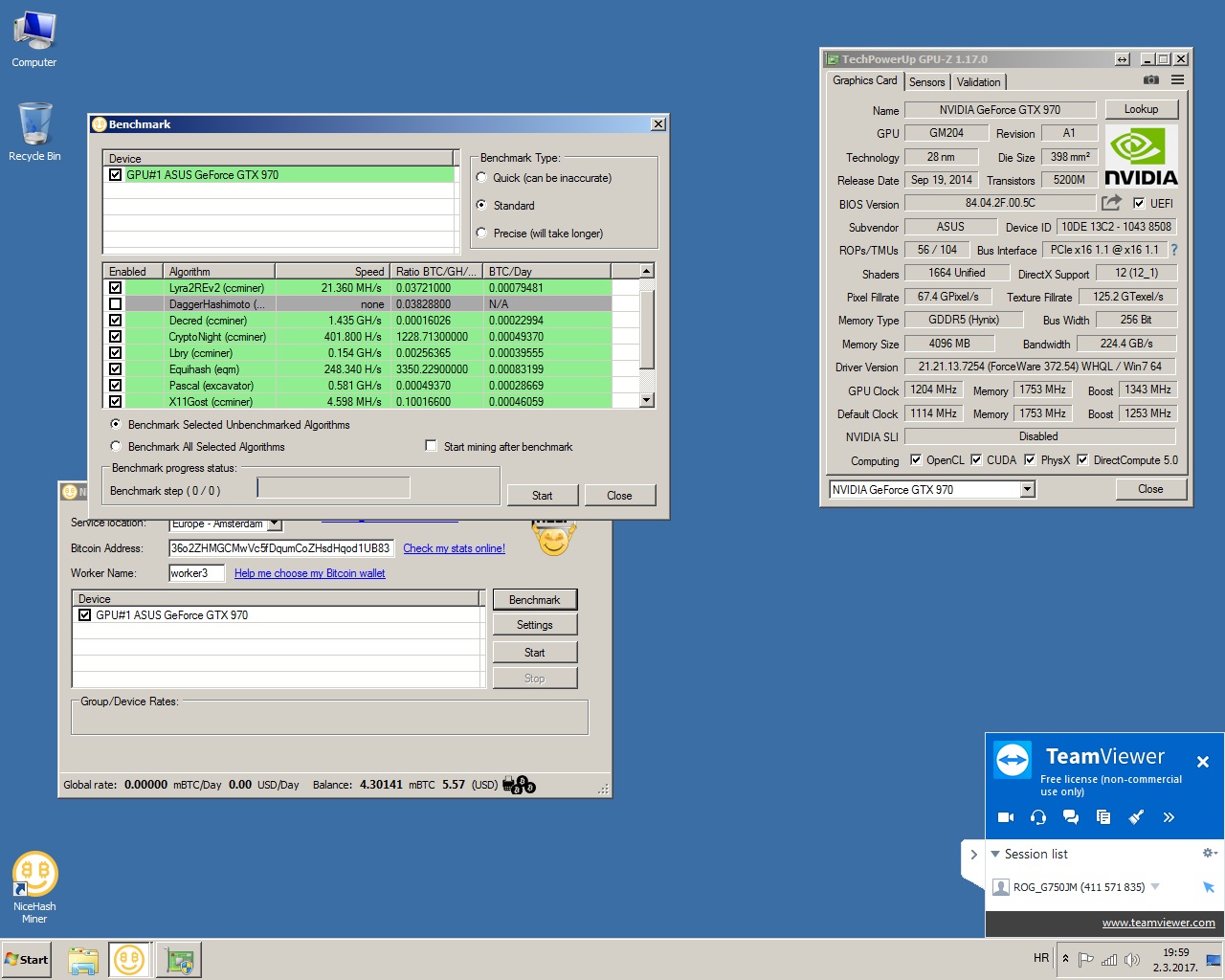Check Start mining after benchmark
This screenshot has height=980, width=1225.
click(x=431, y=446)
